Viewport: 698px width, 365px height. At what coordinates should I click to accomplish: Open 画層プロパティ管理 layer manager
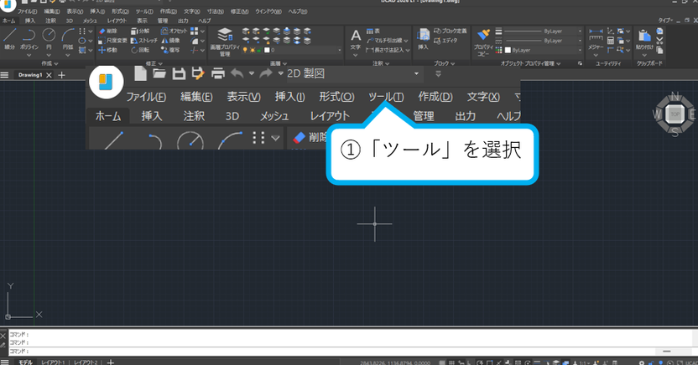pos(225,41)
